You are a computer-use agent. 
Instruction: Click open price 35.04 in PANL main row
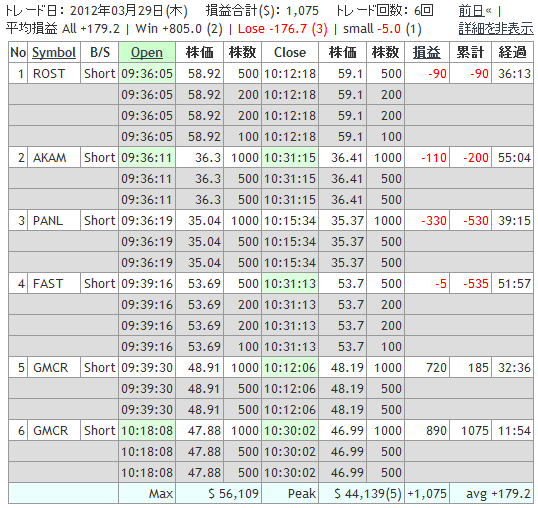coord(199,221)
